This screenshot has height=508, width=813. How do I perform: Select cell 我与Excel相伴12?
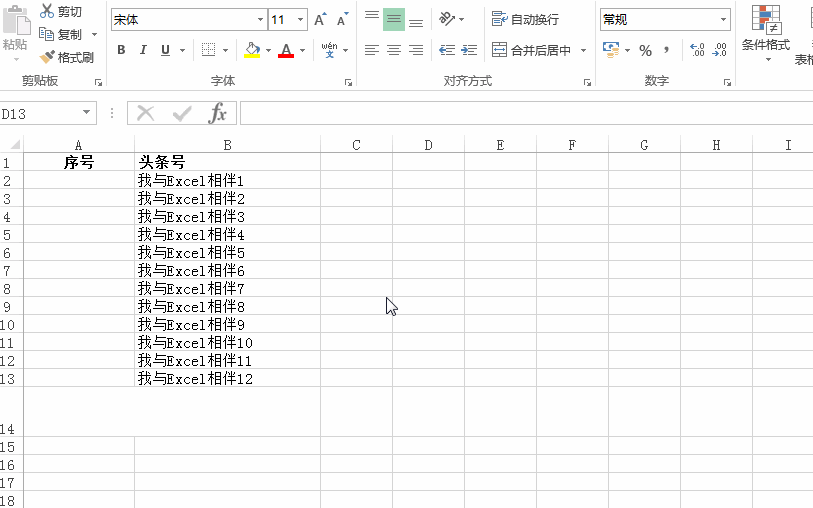[227, 378]
